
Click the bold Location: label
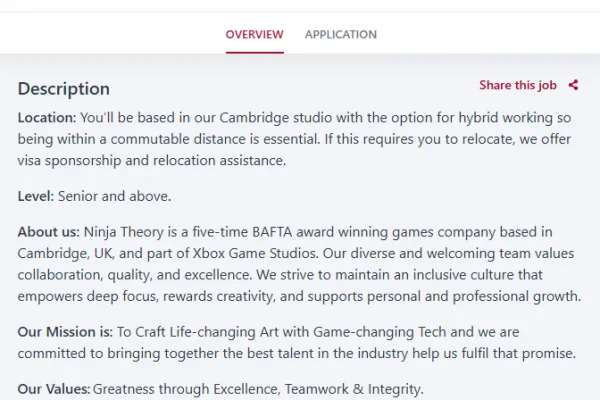pos(47,118)
